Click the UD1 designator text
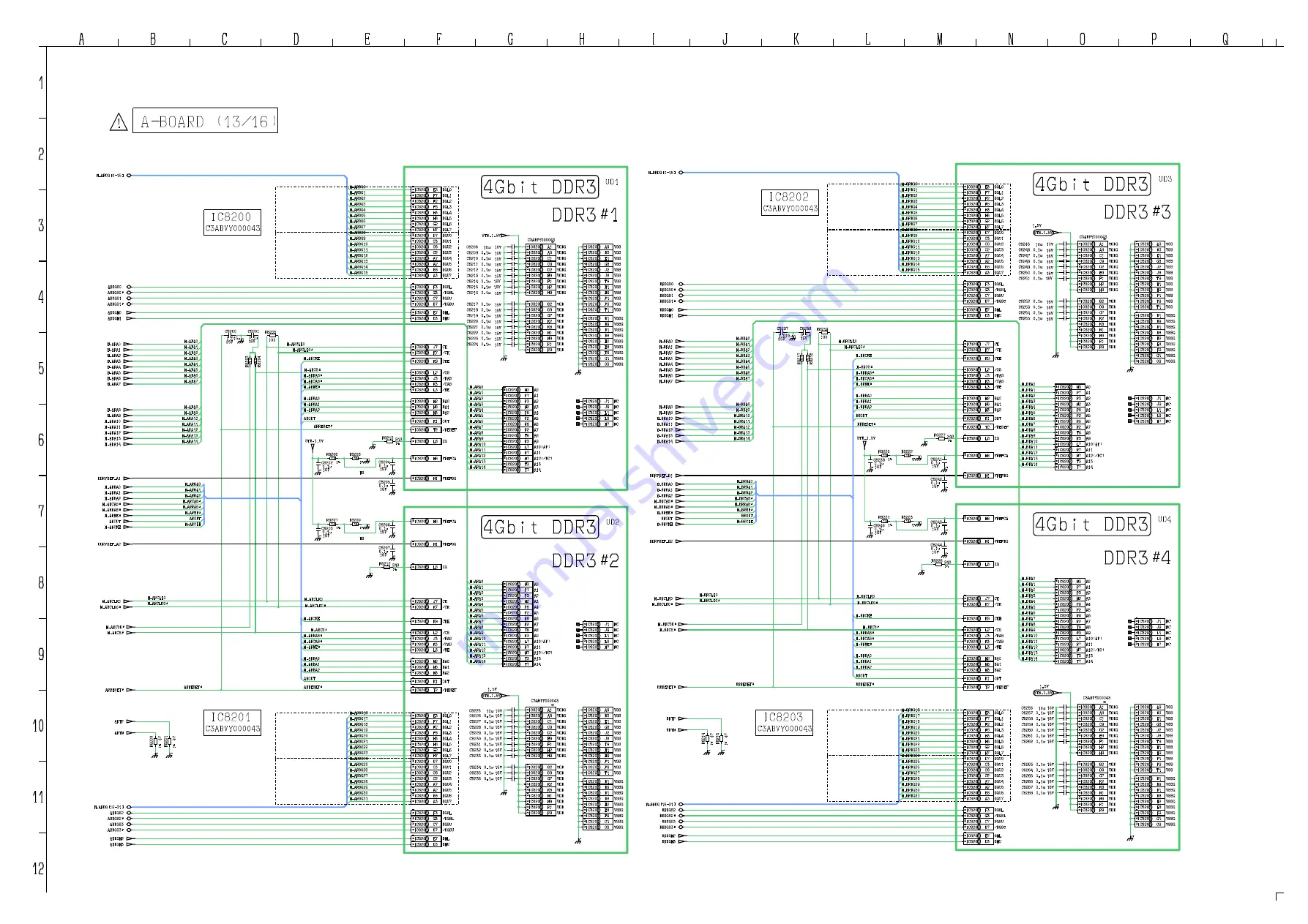The image size is (1308, 924). (x=612, y=182)
